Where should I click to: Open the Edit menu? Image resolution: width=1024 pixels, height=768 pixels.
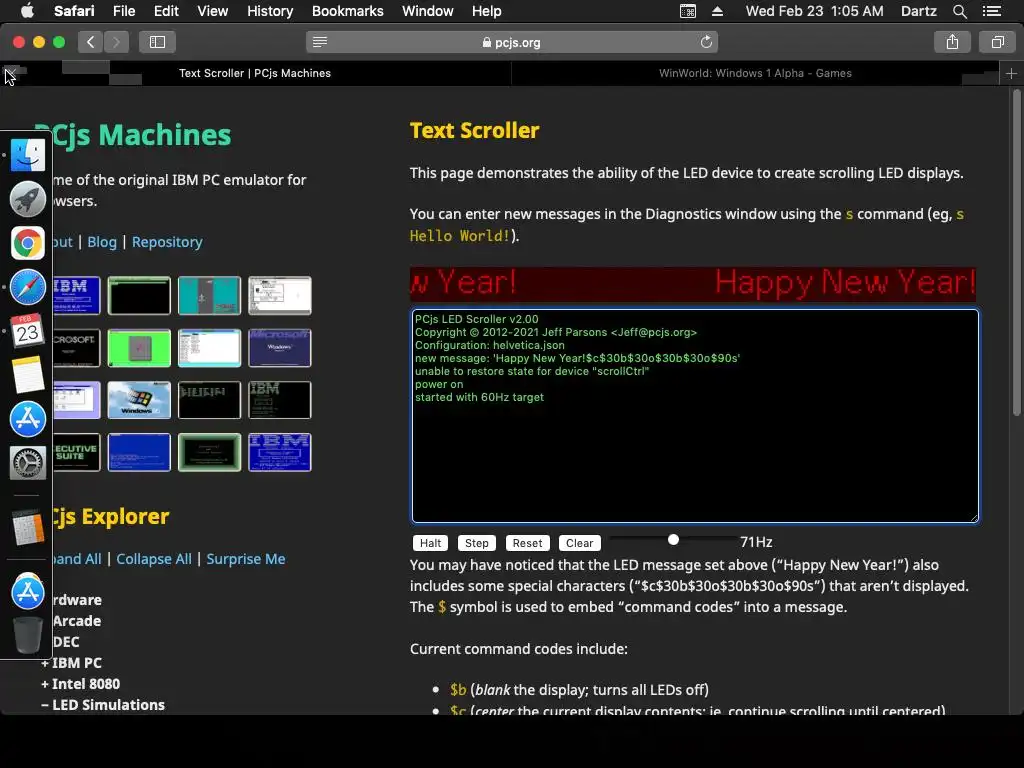pyautogui.click(x=166, y=11)
